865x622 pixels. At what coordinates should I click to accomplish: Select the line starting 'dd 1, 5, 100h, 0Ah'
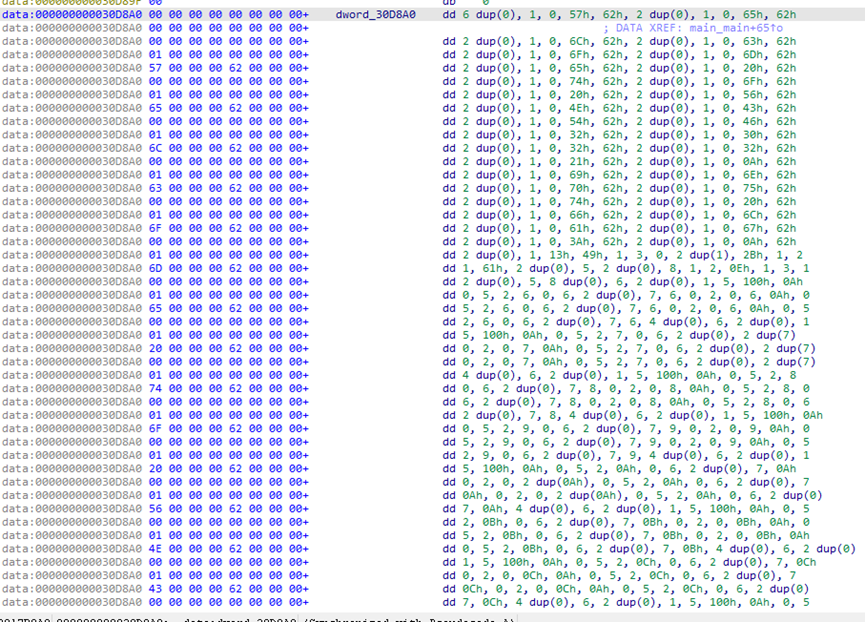(629, 562)
